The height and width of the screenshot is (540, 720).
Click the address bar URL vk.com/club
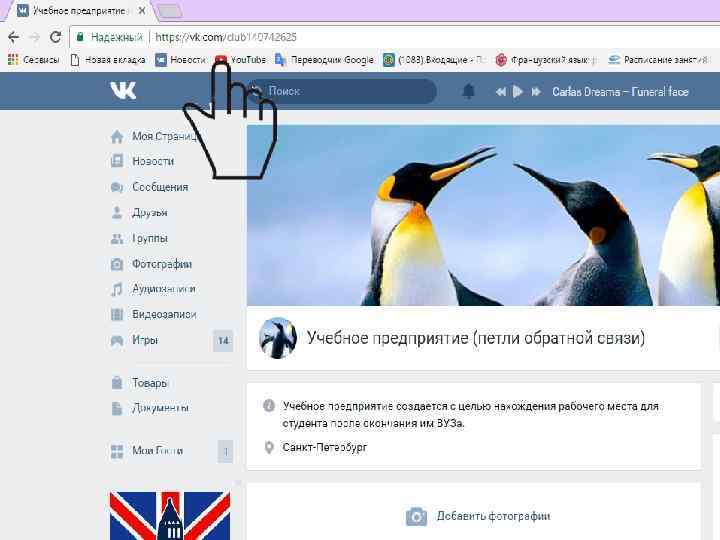point(226,37)
